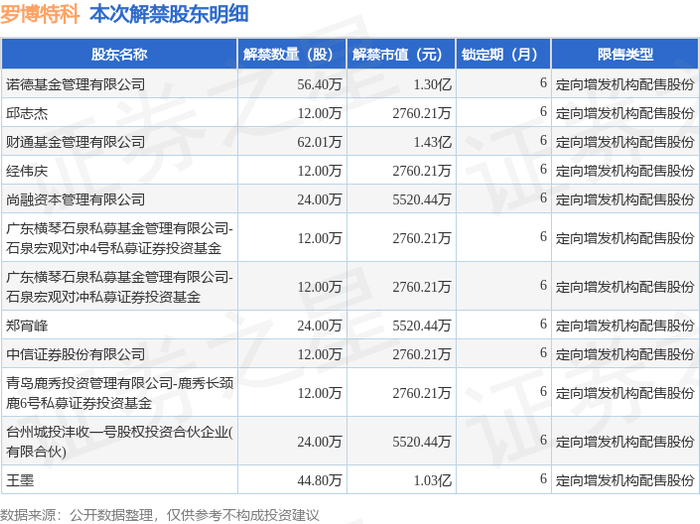Click lock period 6 in 诺德基金 row
This screenshot has width=700, height=524.
(543, 83)
